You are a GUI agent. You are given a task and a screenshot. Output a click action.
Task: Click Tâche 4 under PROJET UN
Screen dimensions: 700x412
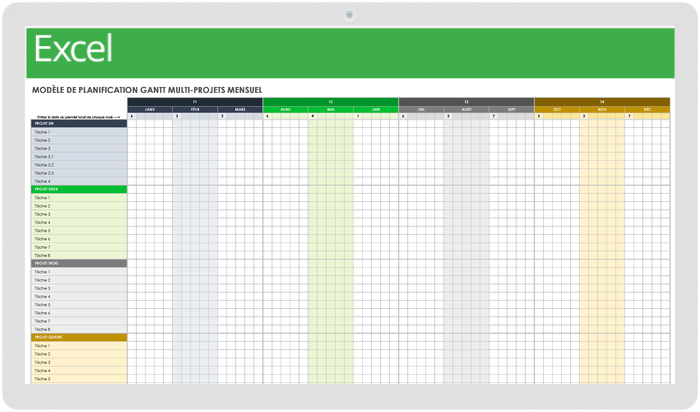79,181
